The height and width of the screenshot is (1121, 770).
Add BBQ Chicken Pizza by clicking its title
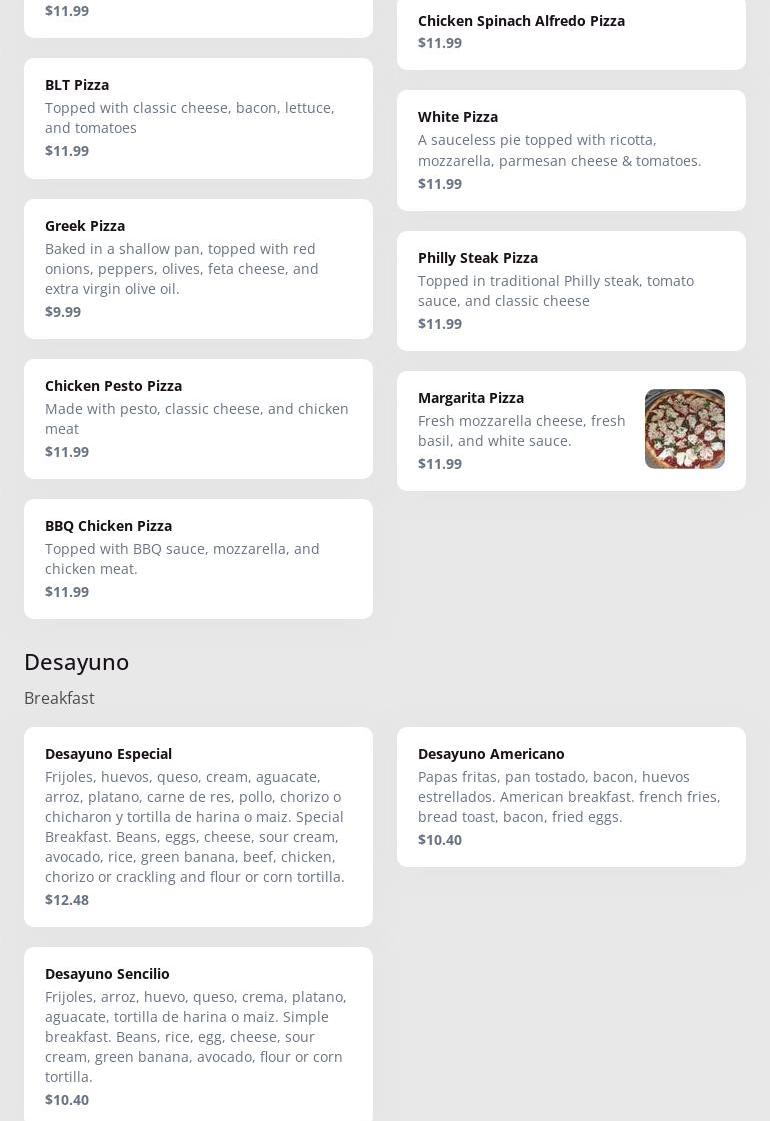(108, 526)
